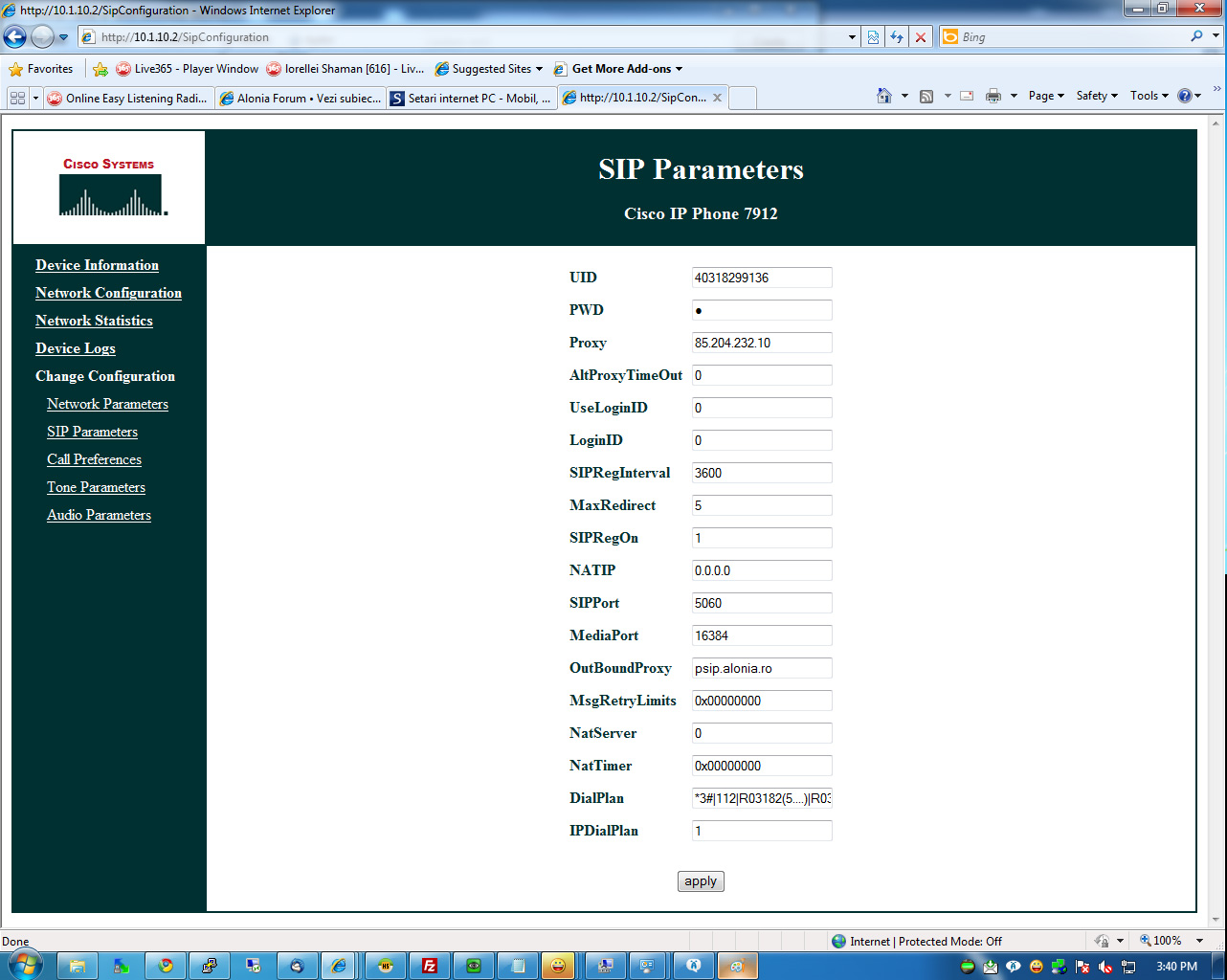The height and width of the screenshot is (980, 1227).
Task: Open Device Information link
Action: click(x=97, y=265)
